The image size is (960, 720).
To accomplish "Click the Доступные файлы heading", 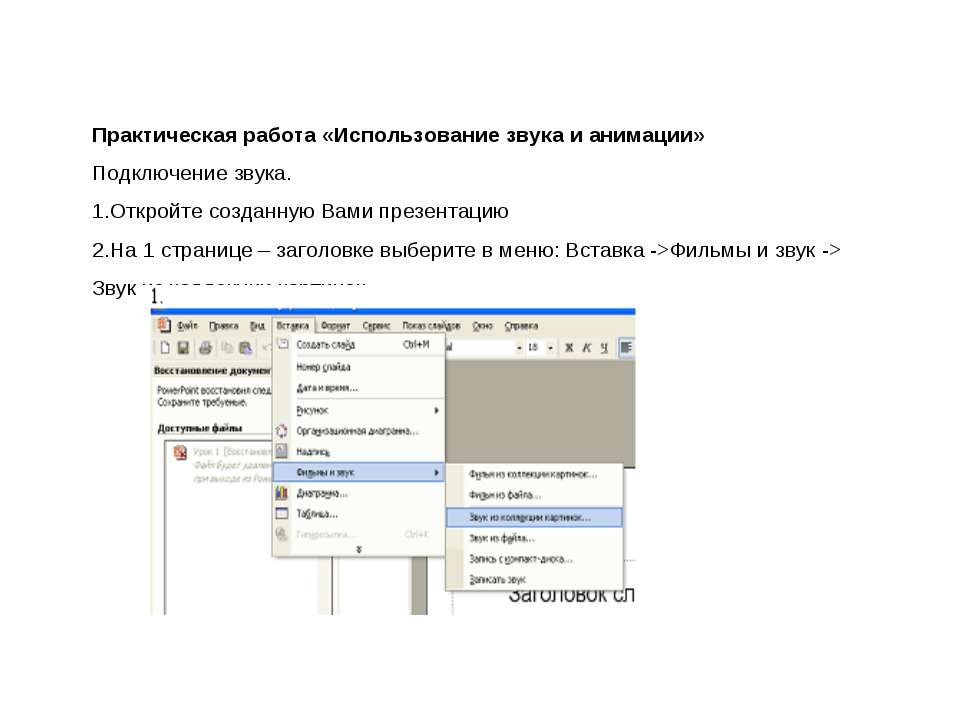I will (x=200, y=428).
